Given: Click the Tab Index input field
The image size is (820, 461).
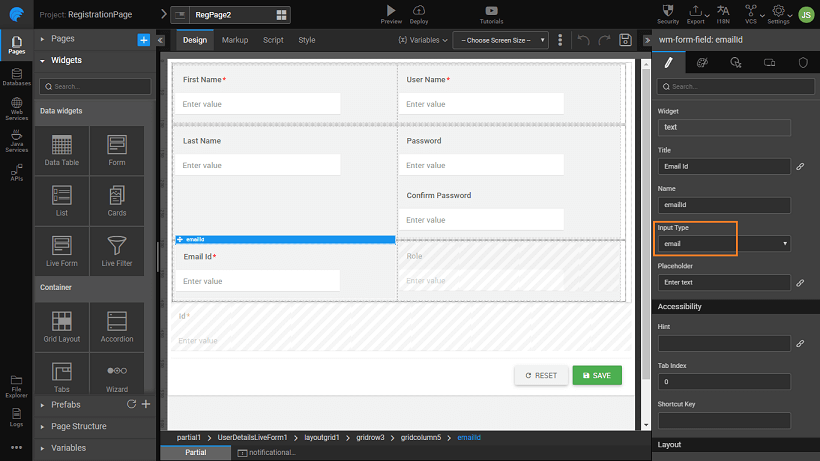Looking at the screenshot, I should pyautogui.click(x=723, y=381).
